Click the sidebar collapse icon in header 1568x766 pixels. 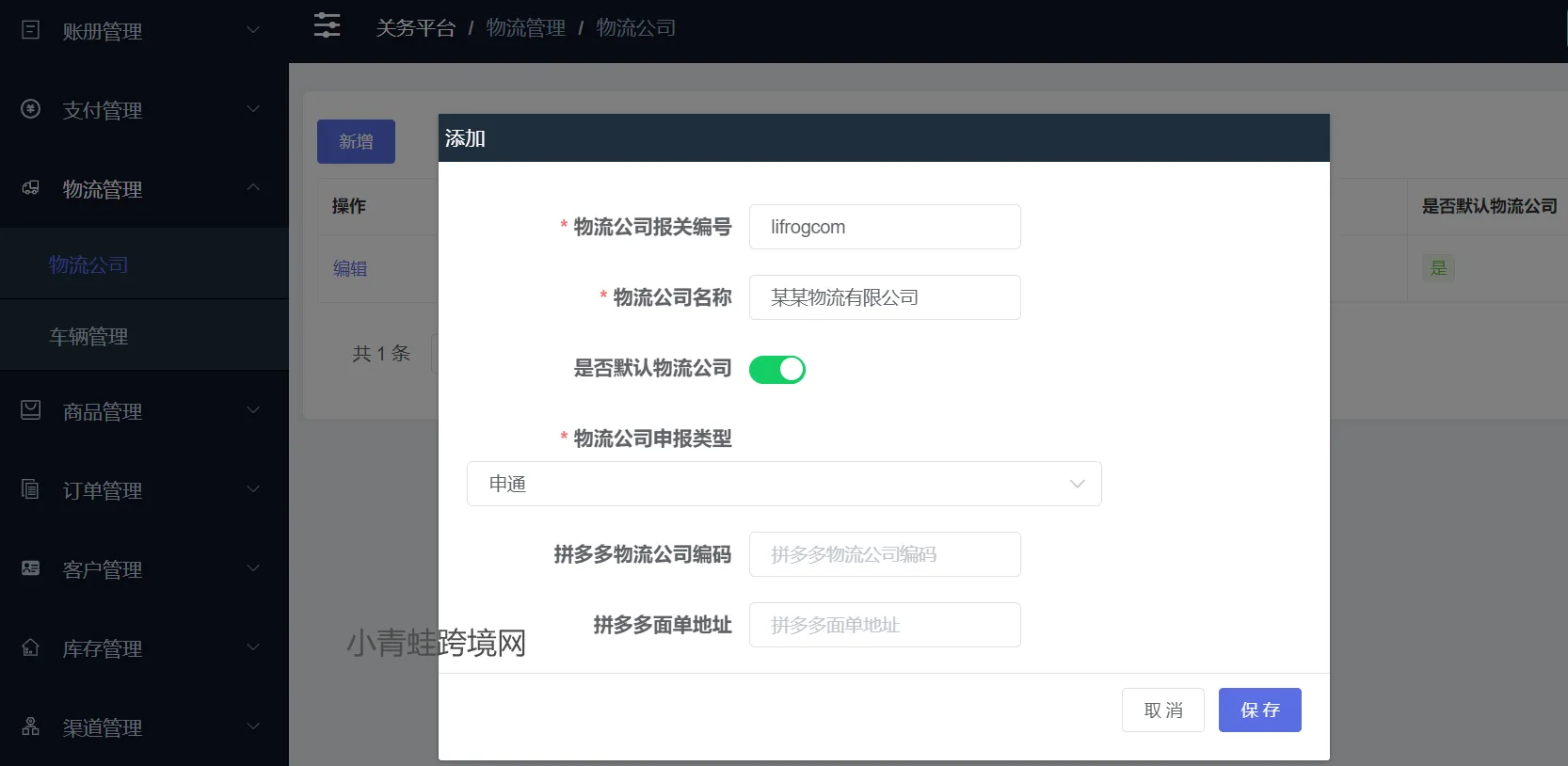tap(327, 25)
